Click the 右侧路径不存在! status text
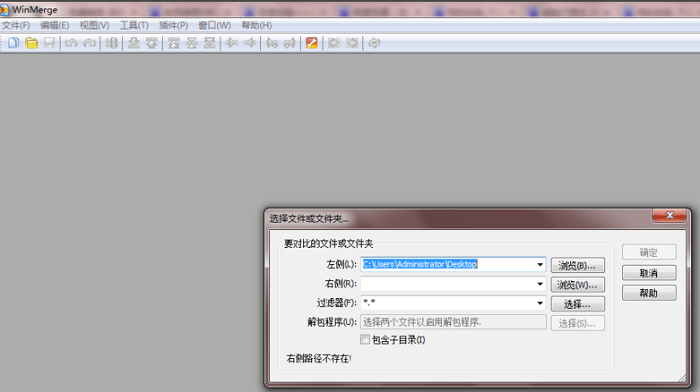This screenshot has height=392, width=700. 319,358
